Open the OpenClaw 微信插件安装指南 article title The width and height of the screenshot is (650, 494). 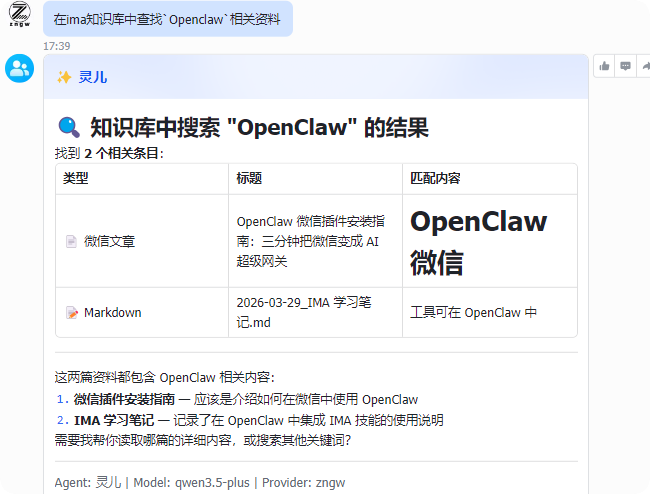pos(307,241)
